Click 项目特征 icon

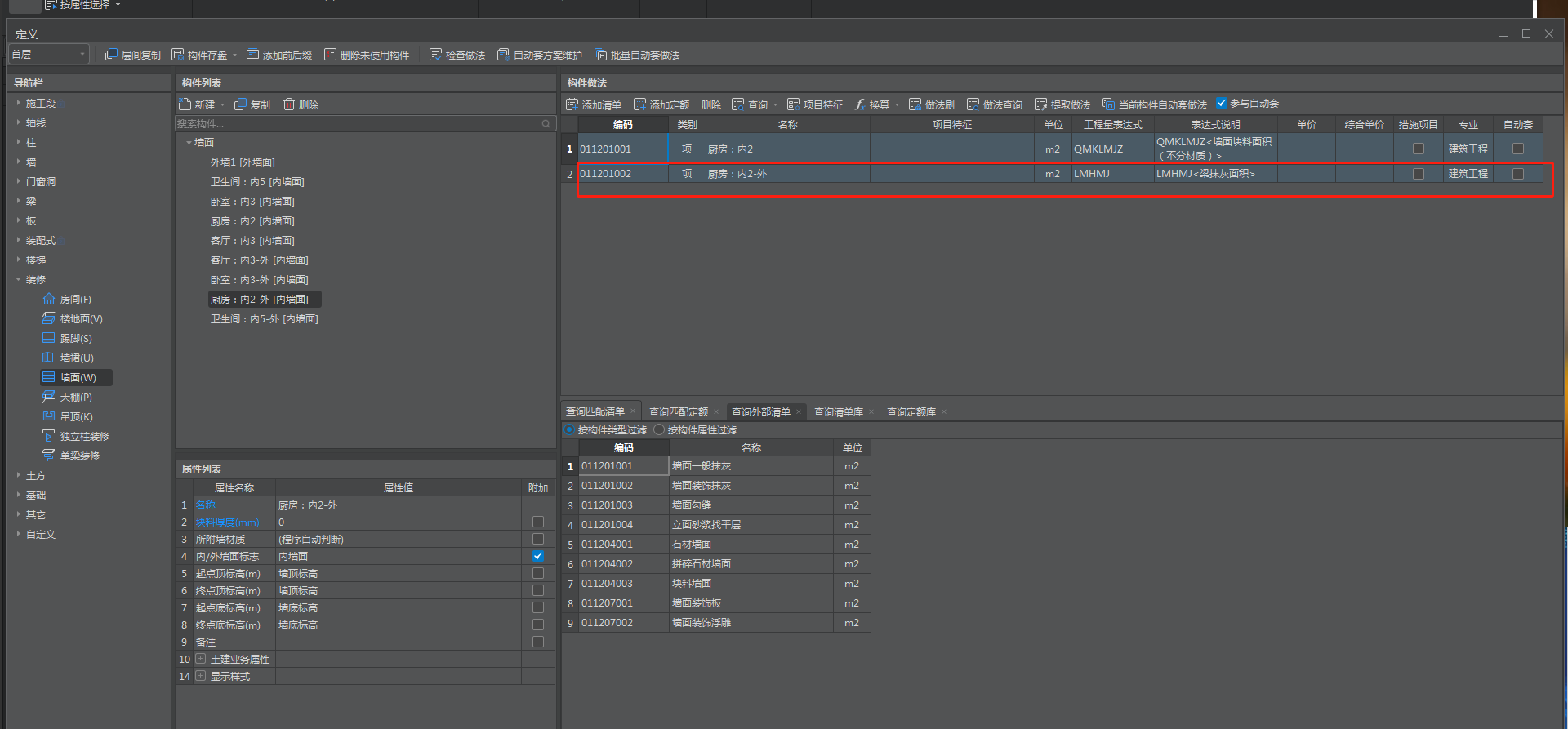[793, 104]
